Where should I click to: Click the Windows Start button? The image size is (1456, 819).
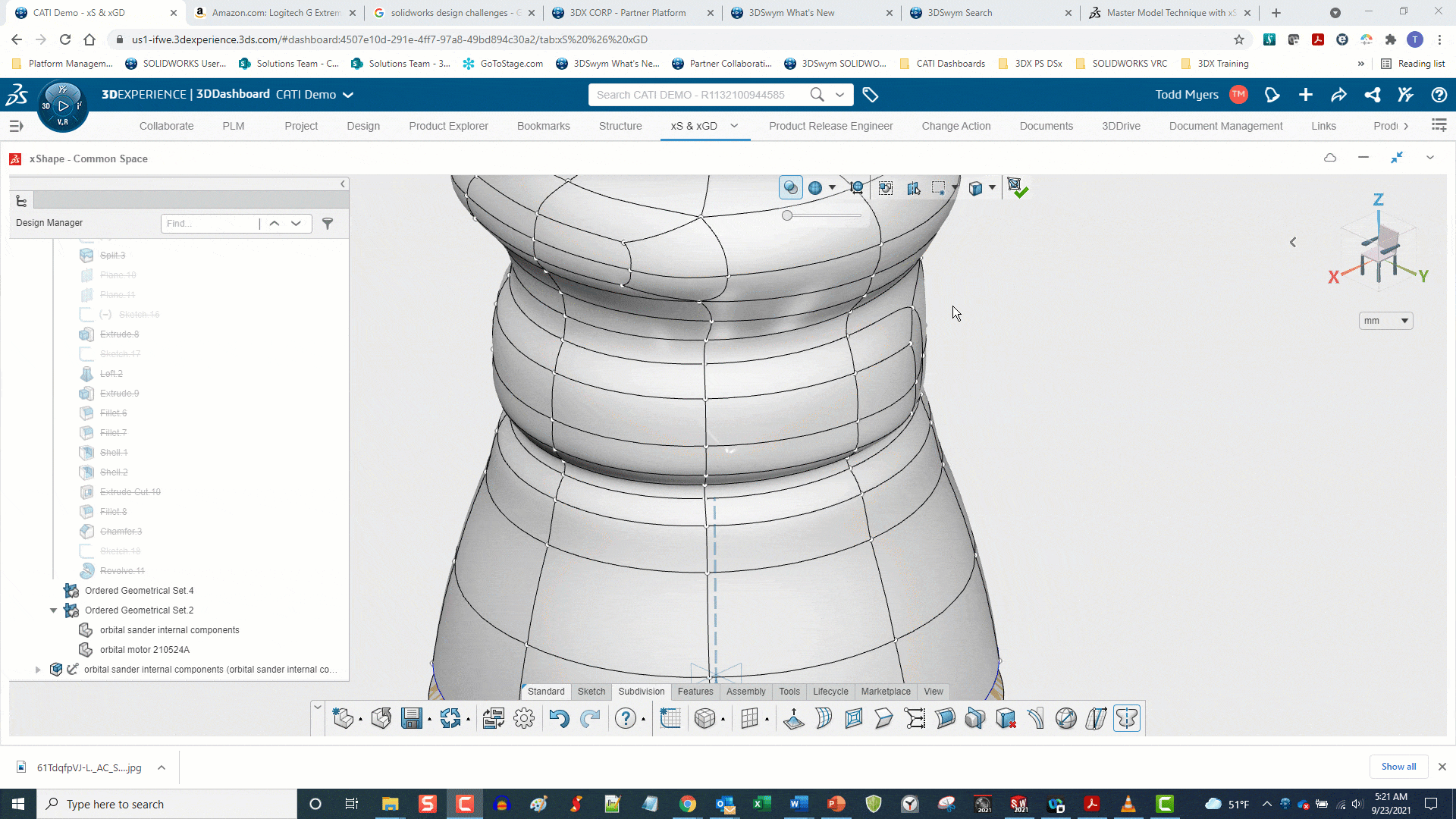18,804
